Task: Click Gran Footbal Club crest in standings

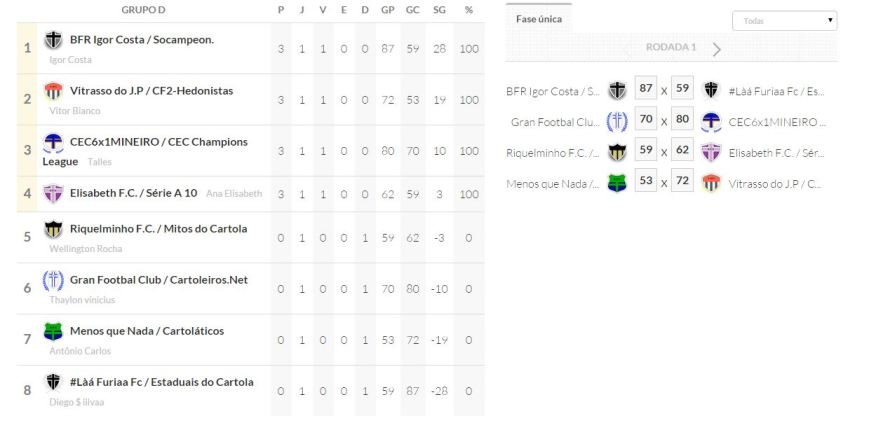Action: tap(54, 280)
